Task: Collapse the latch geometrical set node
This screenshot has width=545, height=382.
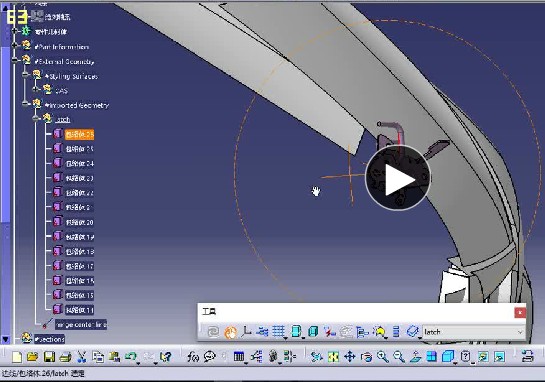Action: point(36,119)
